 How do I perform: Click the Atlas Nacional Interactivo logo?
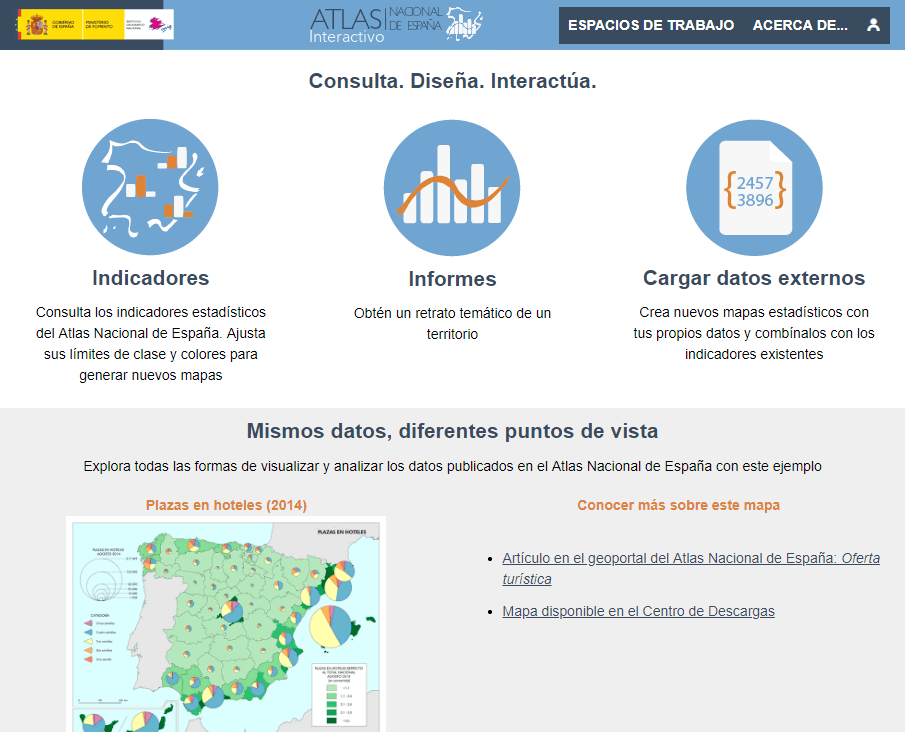point(395,25)
